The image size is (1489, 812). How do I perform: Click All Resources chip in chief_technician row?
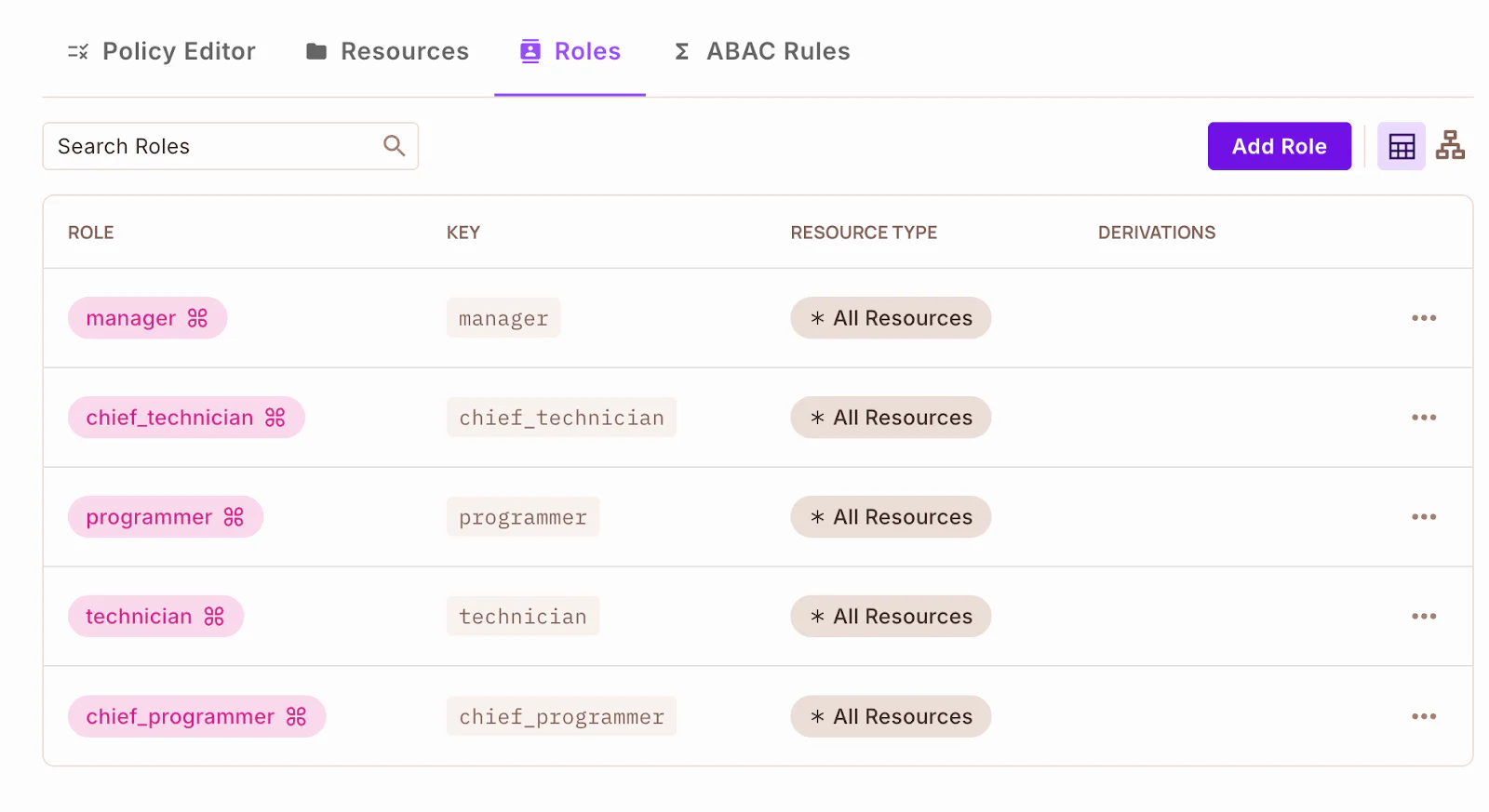point(891,418)
